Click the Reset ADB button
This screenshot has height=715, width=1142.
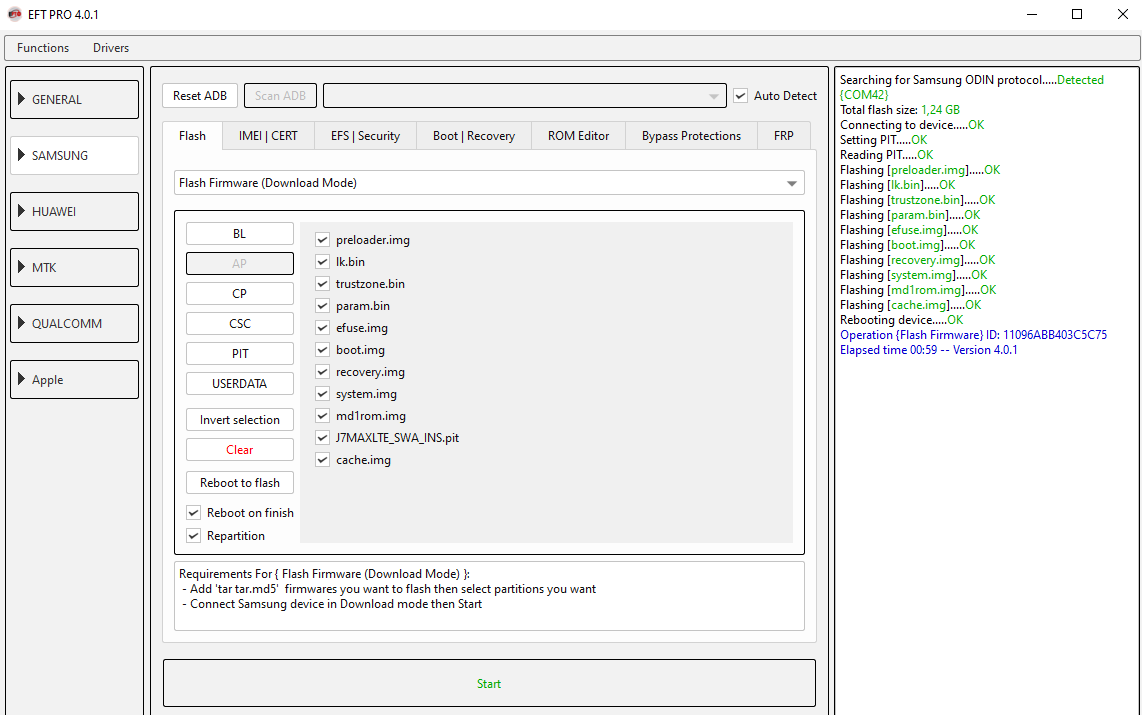(x=200, y=96)
